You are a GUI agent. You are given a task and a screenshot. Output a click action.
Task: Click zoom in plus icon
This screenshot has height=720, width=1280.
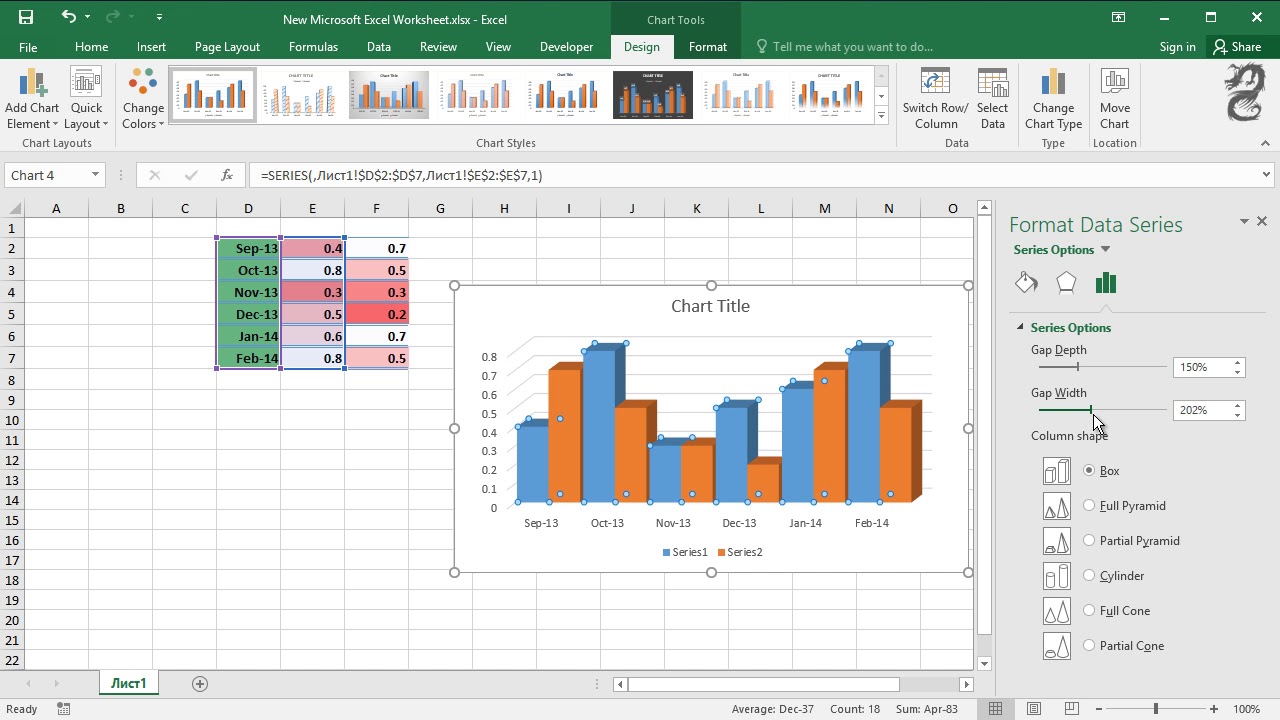point(1214,709)
